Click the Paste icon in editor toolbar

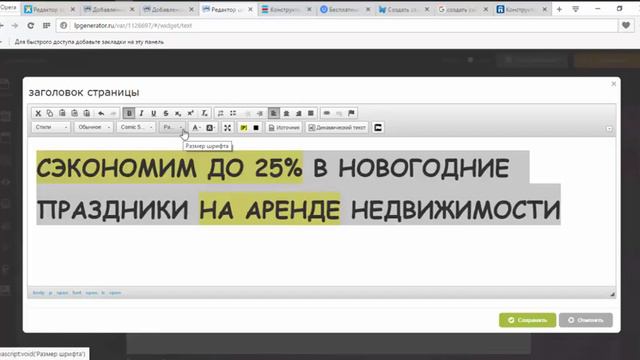(x=62, y=113)
